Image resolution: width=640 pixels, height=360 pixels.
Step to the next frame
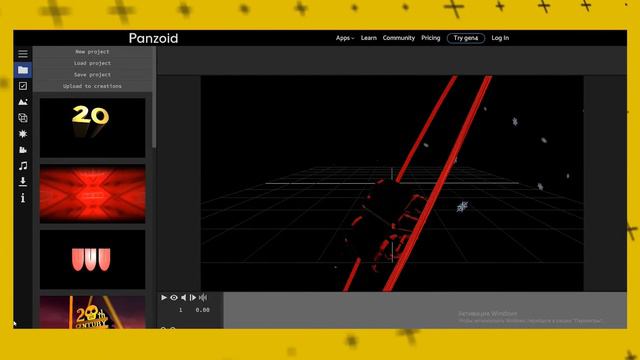tap(193, 298)
